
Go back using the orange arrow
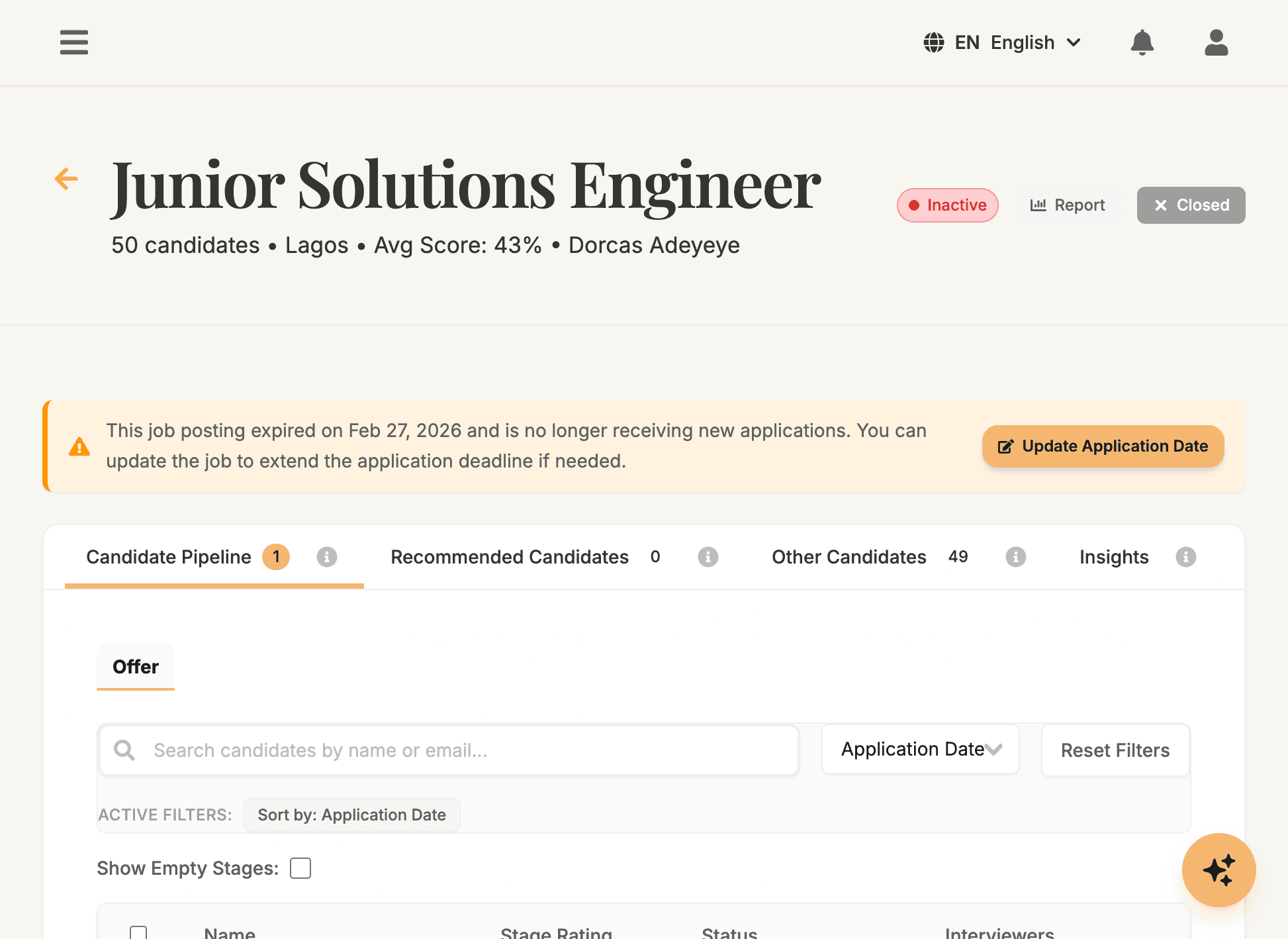pos(66,179)
